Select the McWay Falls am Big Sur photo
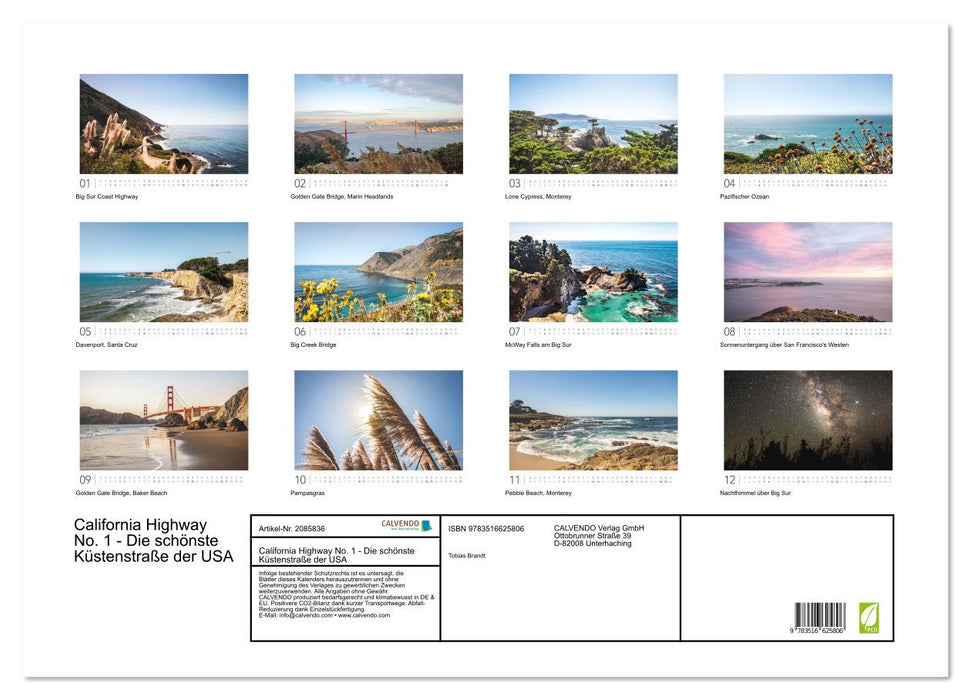 tap(593, 272)
